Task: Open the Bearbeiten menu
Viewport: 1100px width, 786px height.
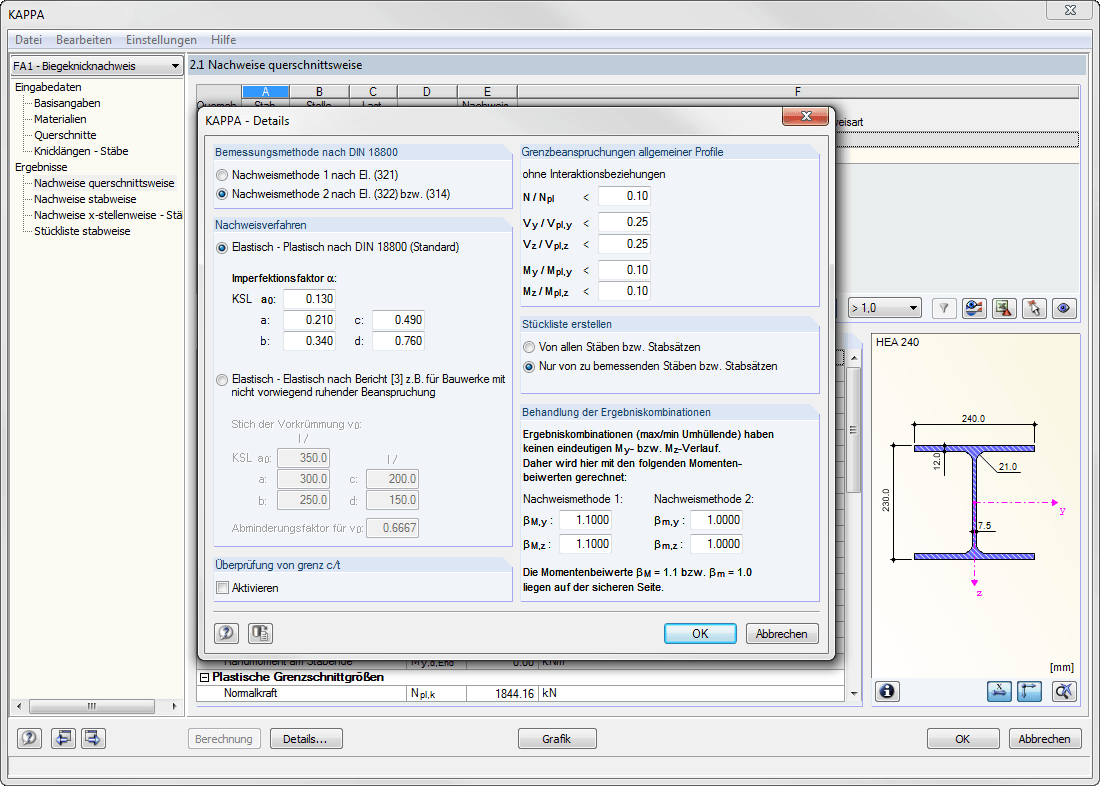Action: coord(83,40)
